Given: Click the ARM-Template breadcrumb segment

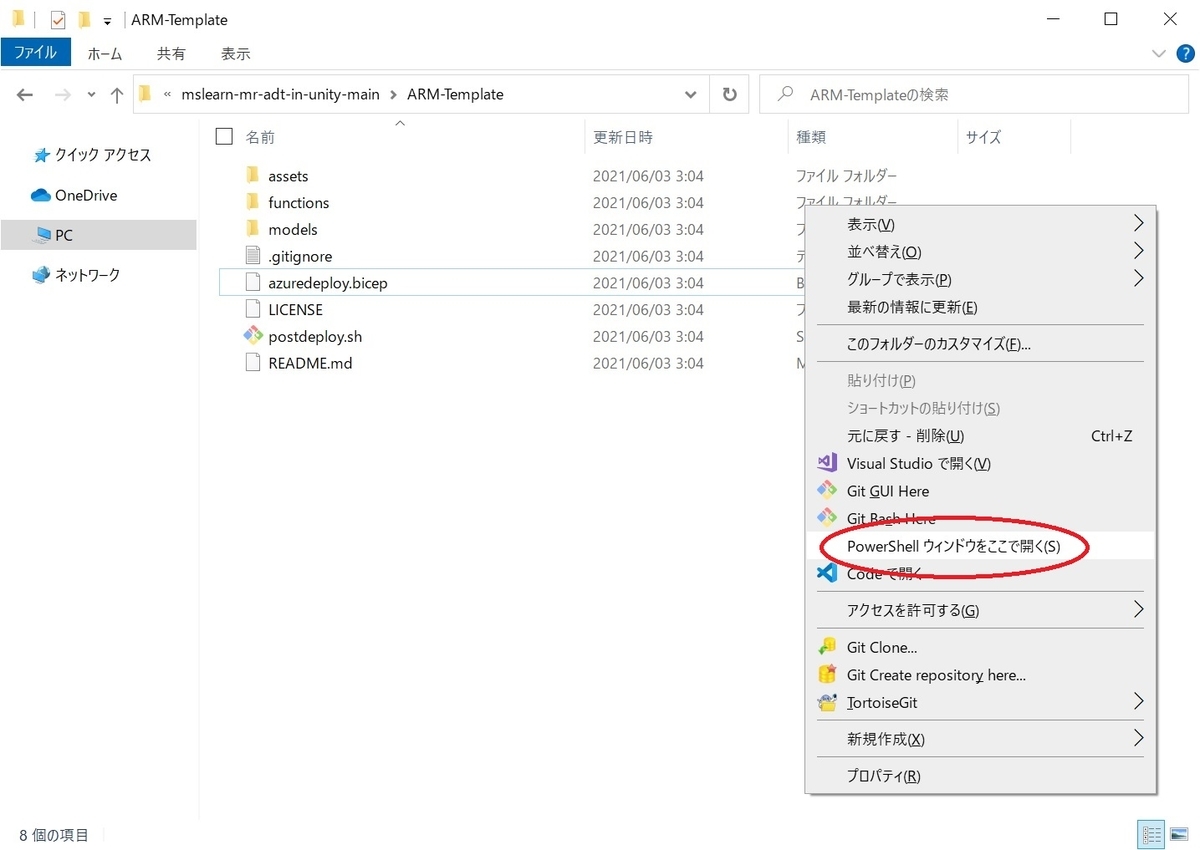Looking at the screenshot, I should [455, 95].
